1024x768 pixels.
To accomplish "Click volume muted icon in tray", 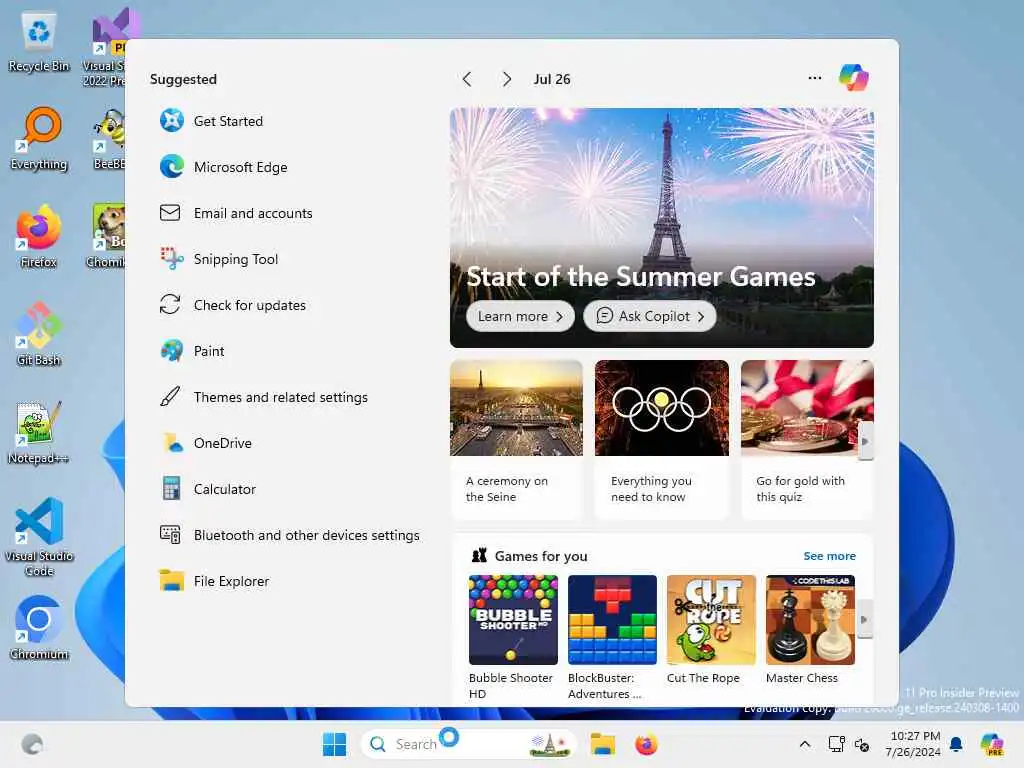I will pos(861,744).
